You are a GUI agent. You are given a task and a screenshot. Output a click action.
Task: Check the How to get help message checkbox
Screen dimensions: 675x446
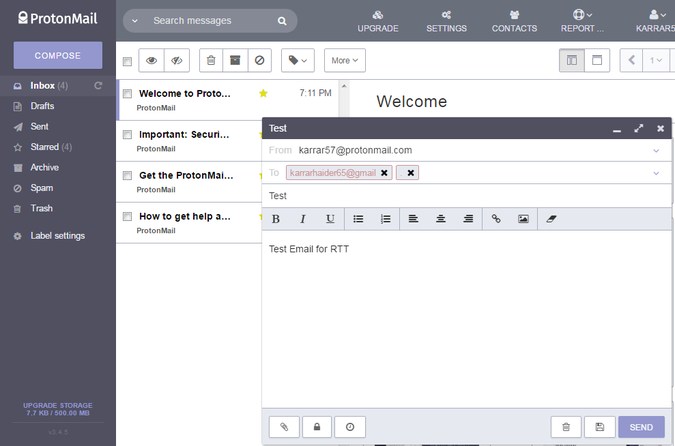(127, 216)
